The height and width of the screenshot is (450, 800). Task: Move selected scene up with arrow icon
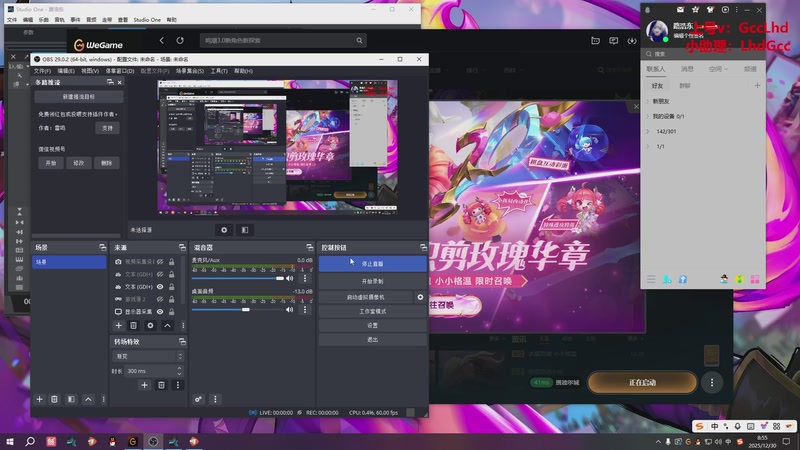coord(88,399)
